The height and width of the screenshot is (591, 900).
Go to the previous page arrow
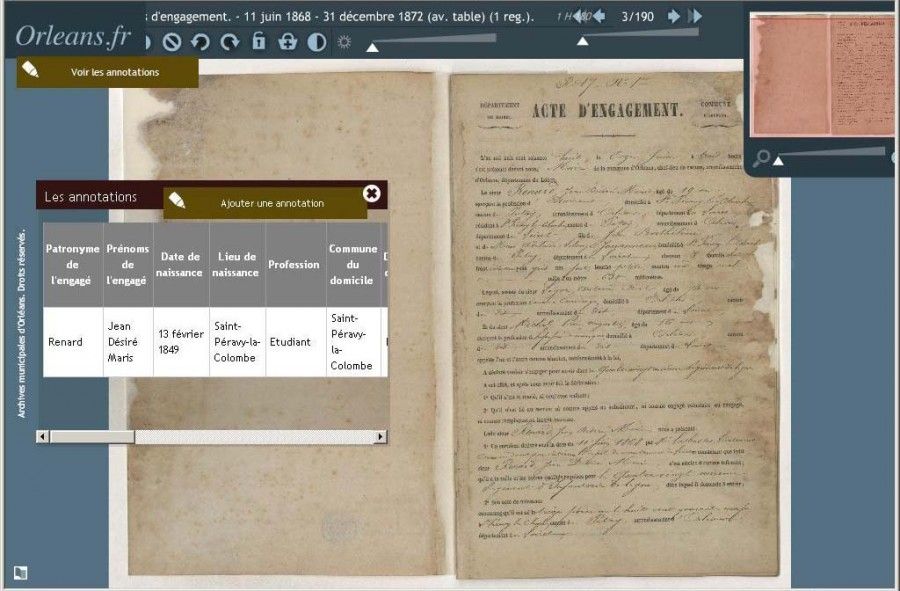599,16
